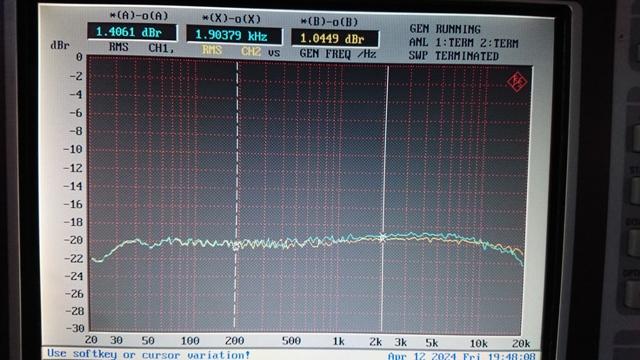Click the ANL 1:TERM 2:TERM status line
Viewport: 640px width, 360px height.
point(463,43)
